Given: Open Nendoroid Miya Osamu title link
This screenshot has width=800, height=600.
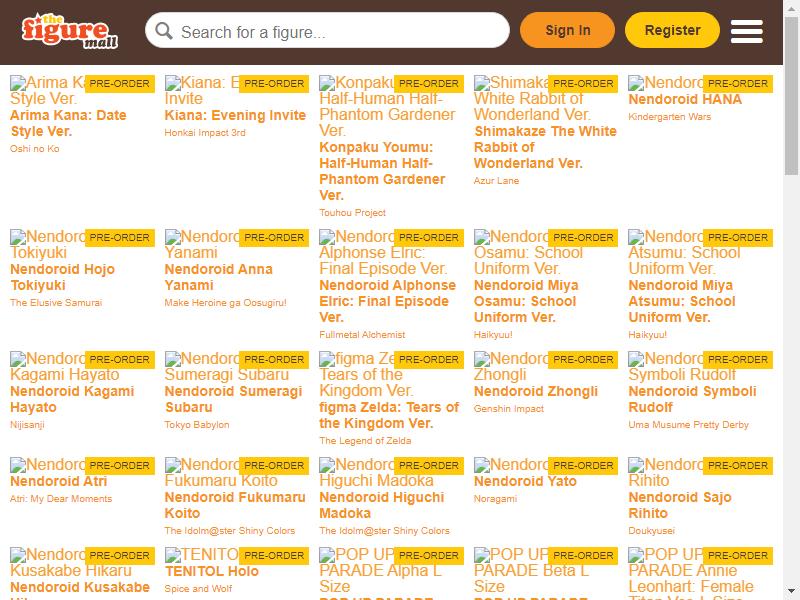Looking at the screenshot, I should (x=526, y=301).
